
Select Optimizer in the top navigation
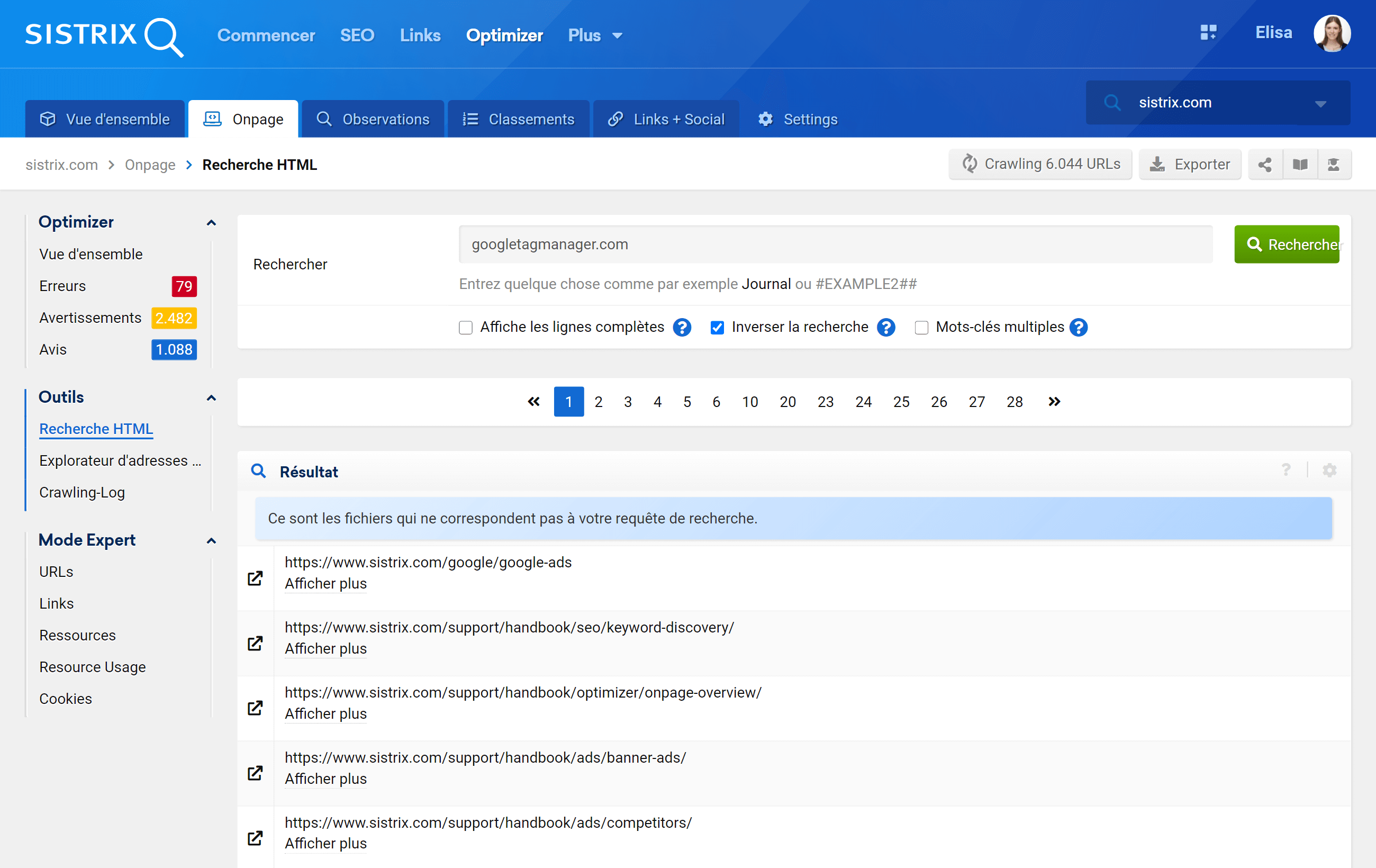tap(504, 35)
